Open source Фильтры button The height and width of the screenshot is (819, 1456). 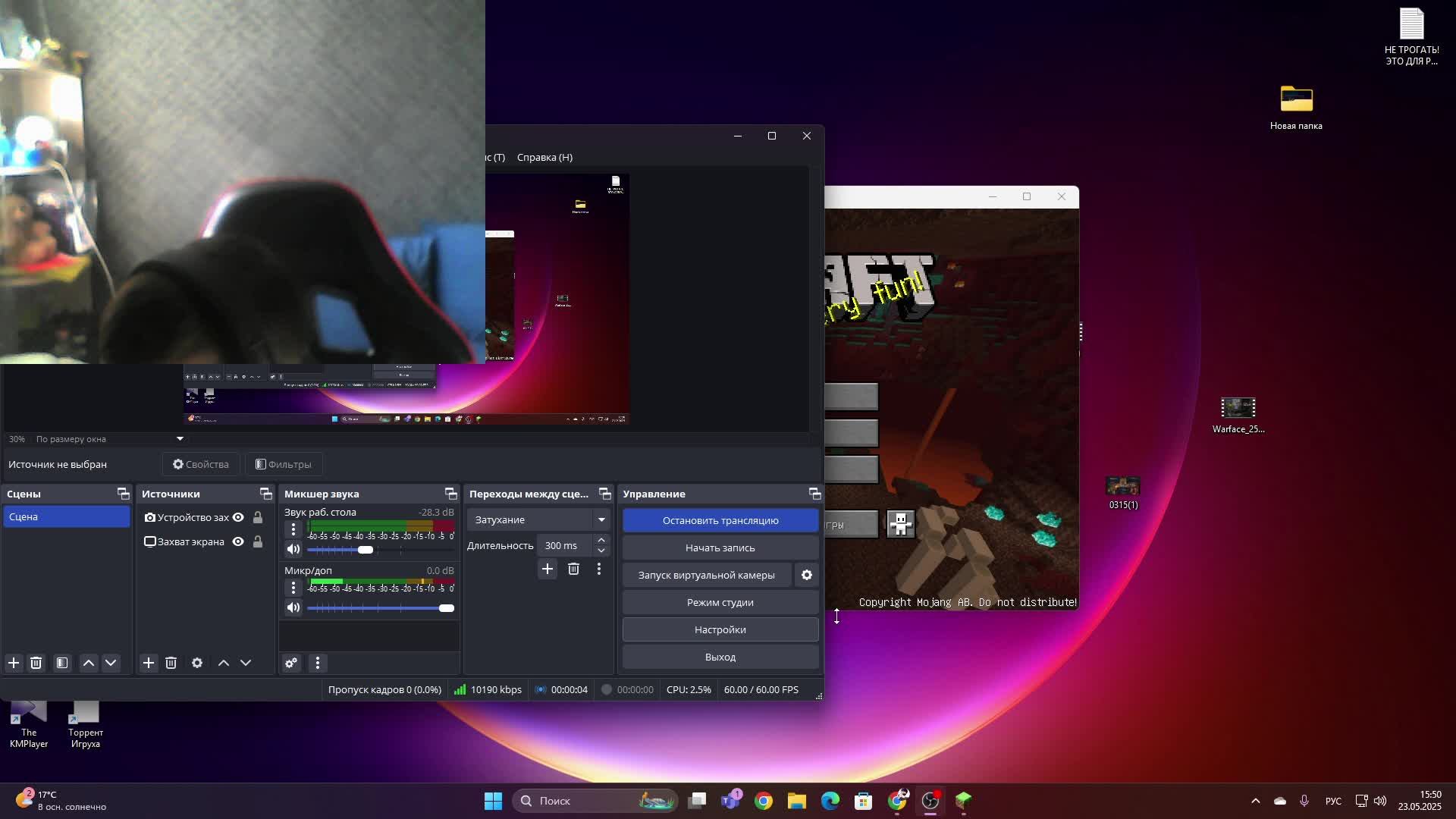coord(284,464)
